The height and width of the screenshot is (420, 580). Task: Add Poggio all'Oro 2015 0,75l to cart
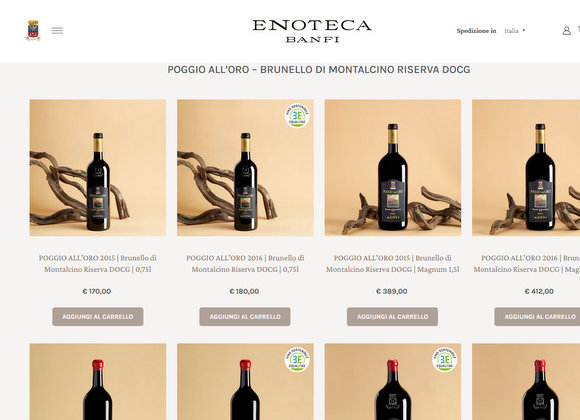point(98,317)
